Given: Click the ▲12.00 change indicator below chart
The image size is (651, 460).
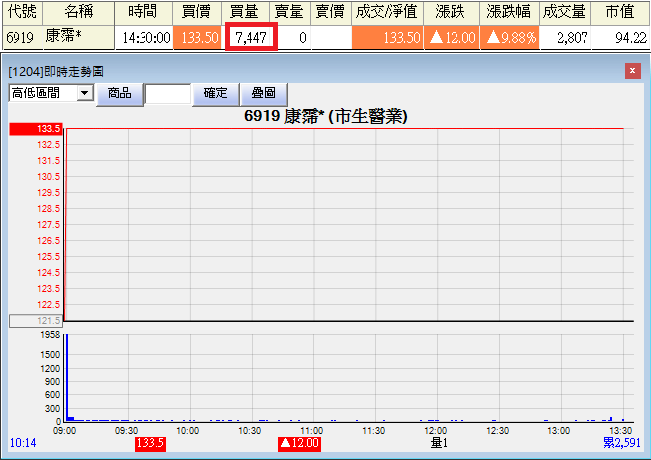Looking at the screenshot, I should point(299,442).
